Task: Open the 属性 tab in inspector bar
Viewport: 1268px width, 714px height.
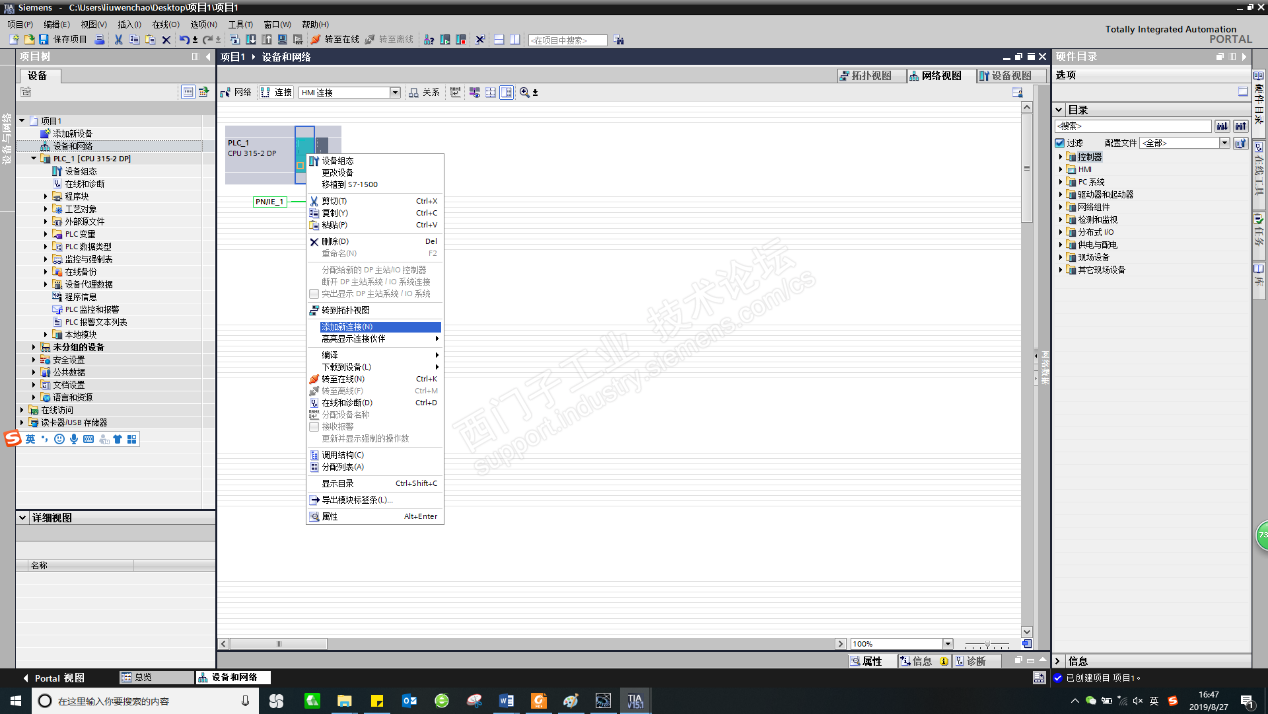Action: click(872, 661)
